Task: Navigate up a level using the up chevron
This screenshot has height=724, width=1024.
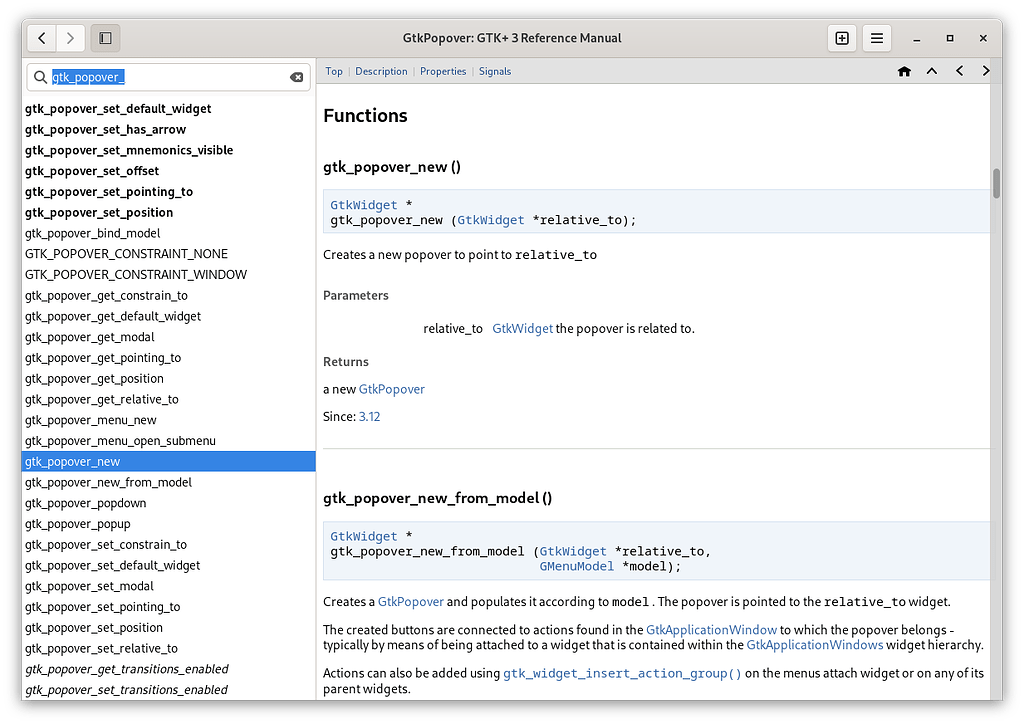Action: pos(931,71)
